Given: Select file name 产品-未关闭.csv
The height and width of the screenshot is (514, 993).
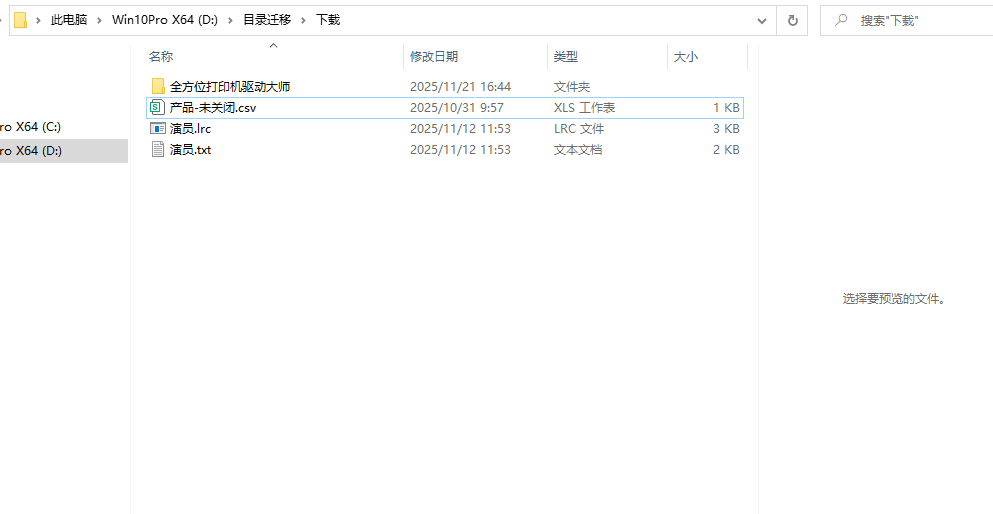Looking at the screenshot, I should 213,108.
